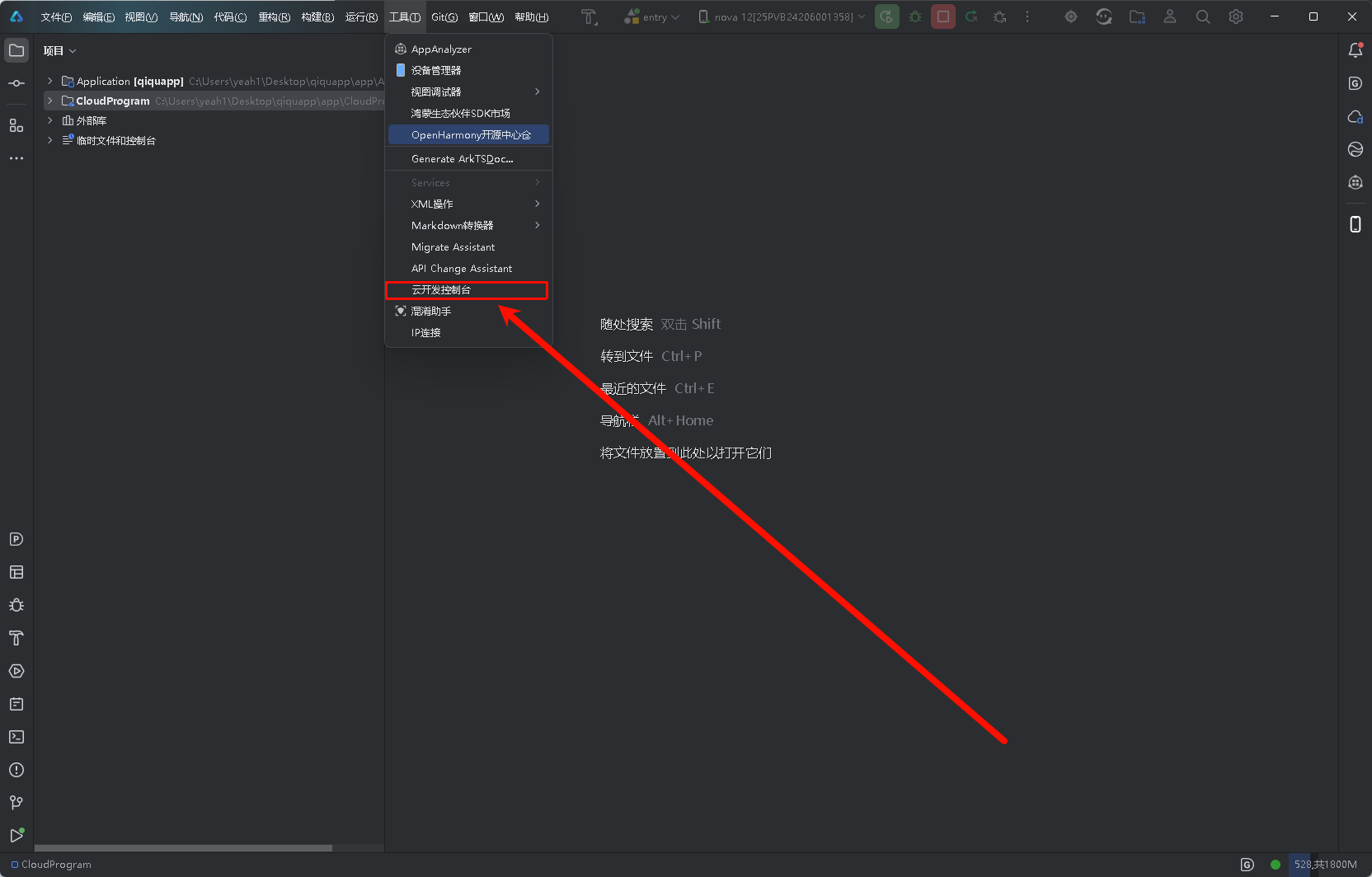1372x877 pixels.
Task: Expand the Application [qiquapp] tree node
Action: click(50, 81)
